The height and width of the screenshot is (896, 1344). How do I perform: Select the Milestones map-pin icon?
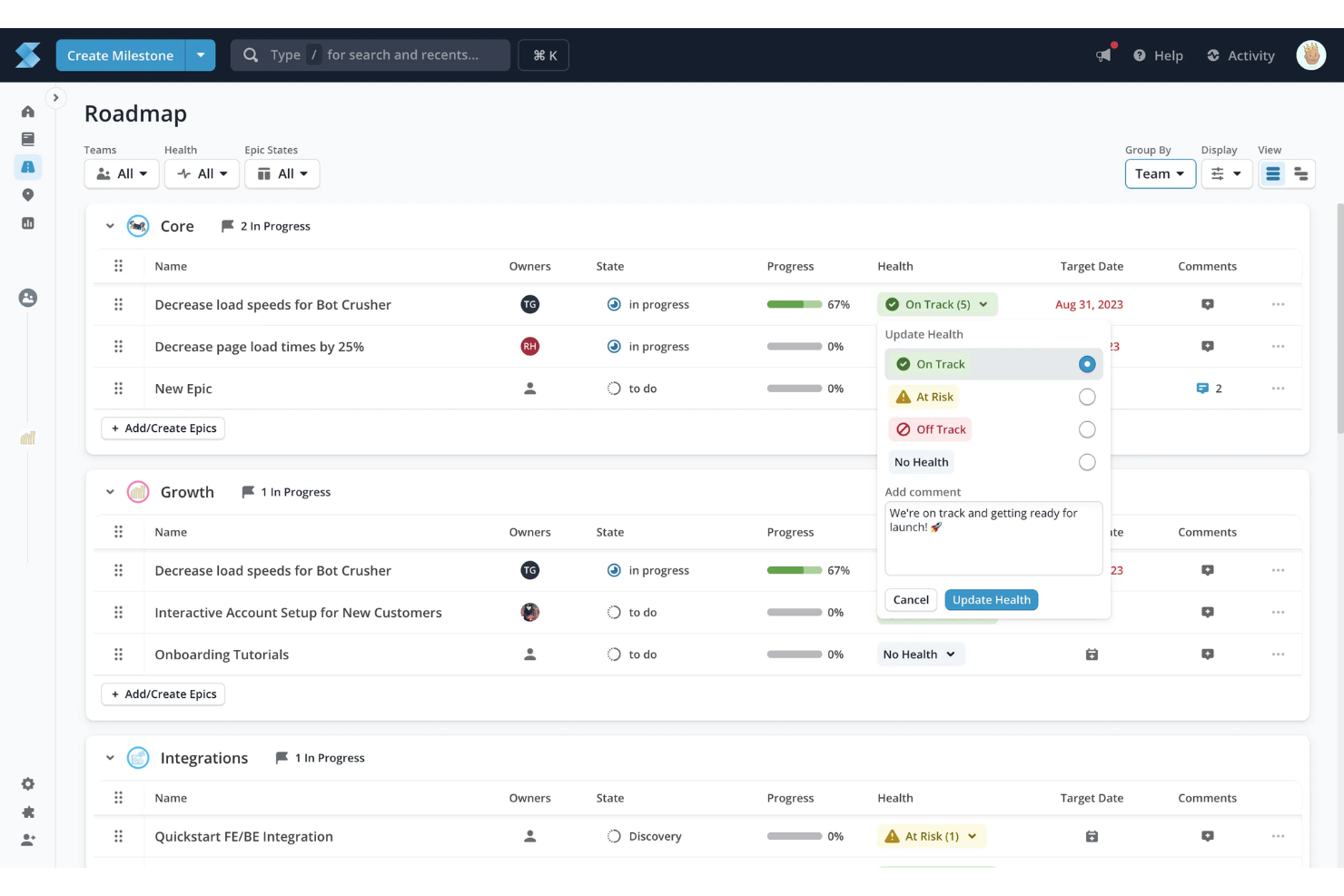coord(28,194)
